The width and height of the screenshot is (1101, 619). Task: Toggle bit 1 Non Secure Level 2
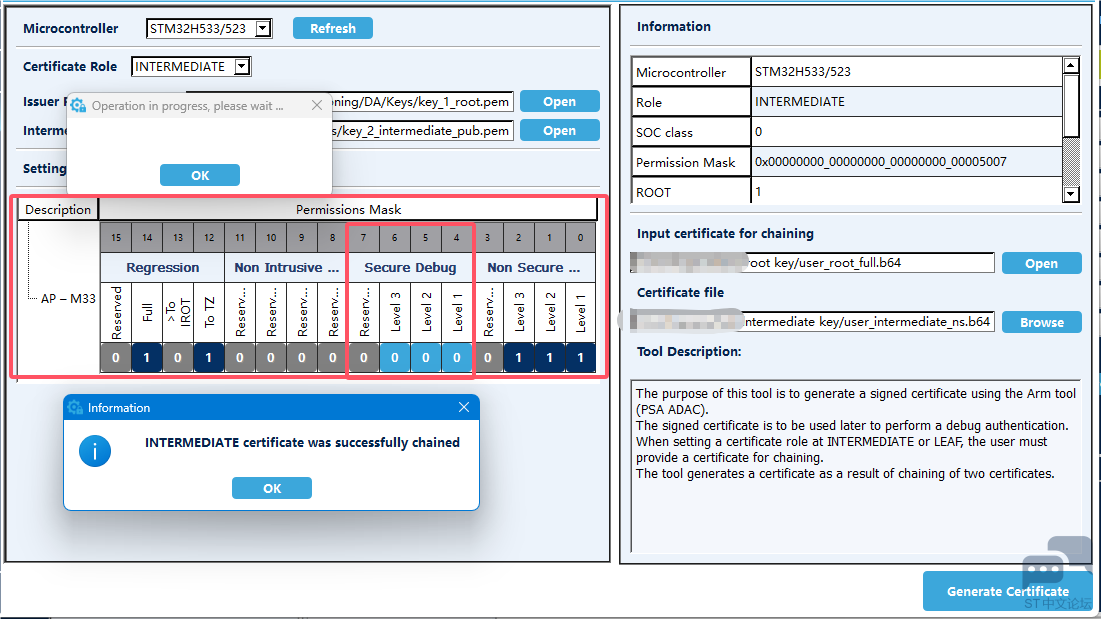[x=549, y=357]
